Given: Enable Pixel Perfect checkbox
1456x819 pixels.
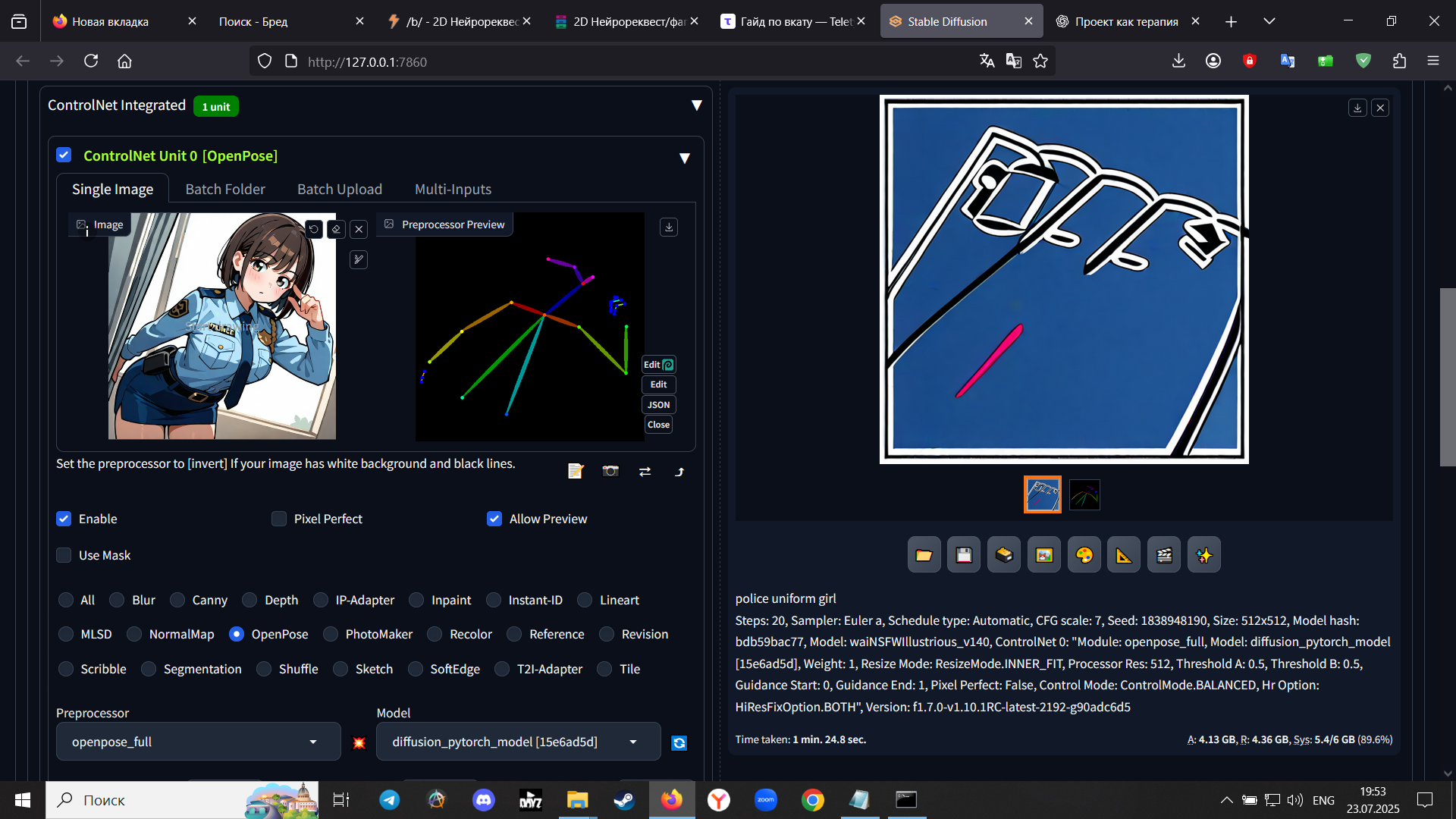Looking at the screenshot, I should click(279, 519).
